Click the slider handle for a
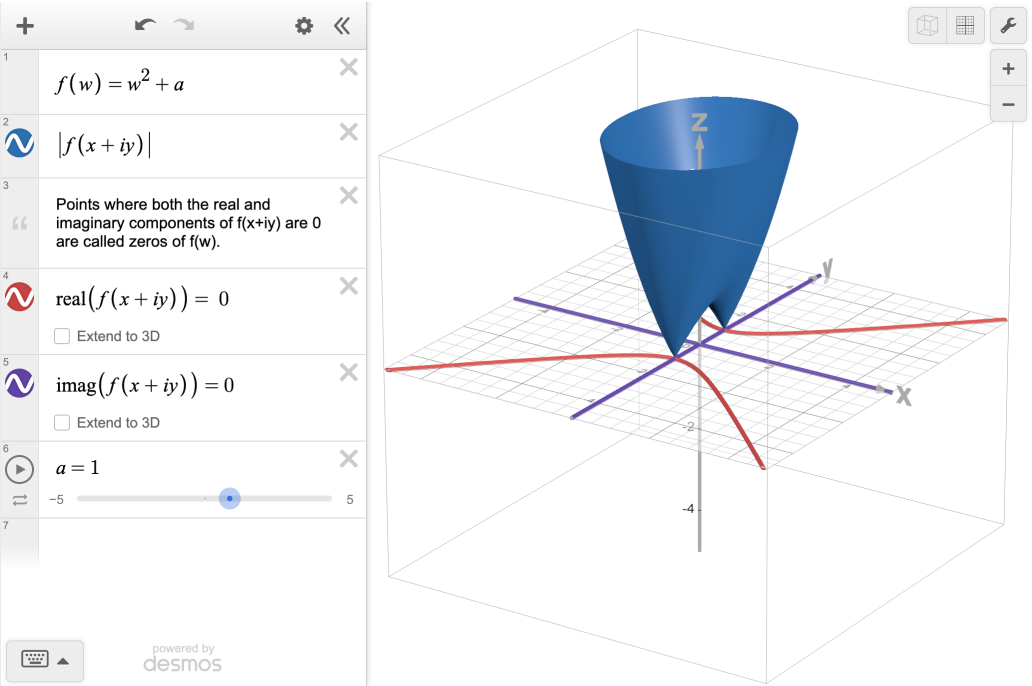 pyautogui.click(x=230, y=498)
